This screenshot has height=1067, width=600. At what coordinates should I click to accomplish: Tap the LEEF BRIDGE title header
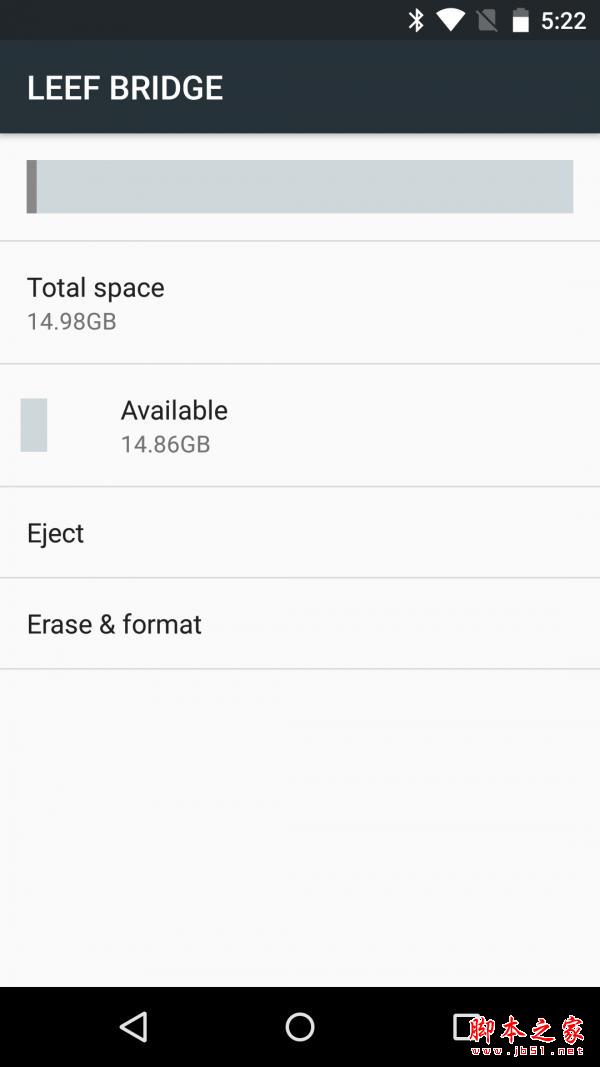[x=125, y=88]
